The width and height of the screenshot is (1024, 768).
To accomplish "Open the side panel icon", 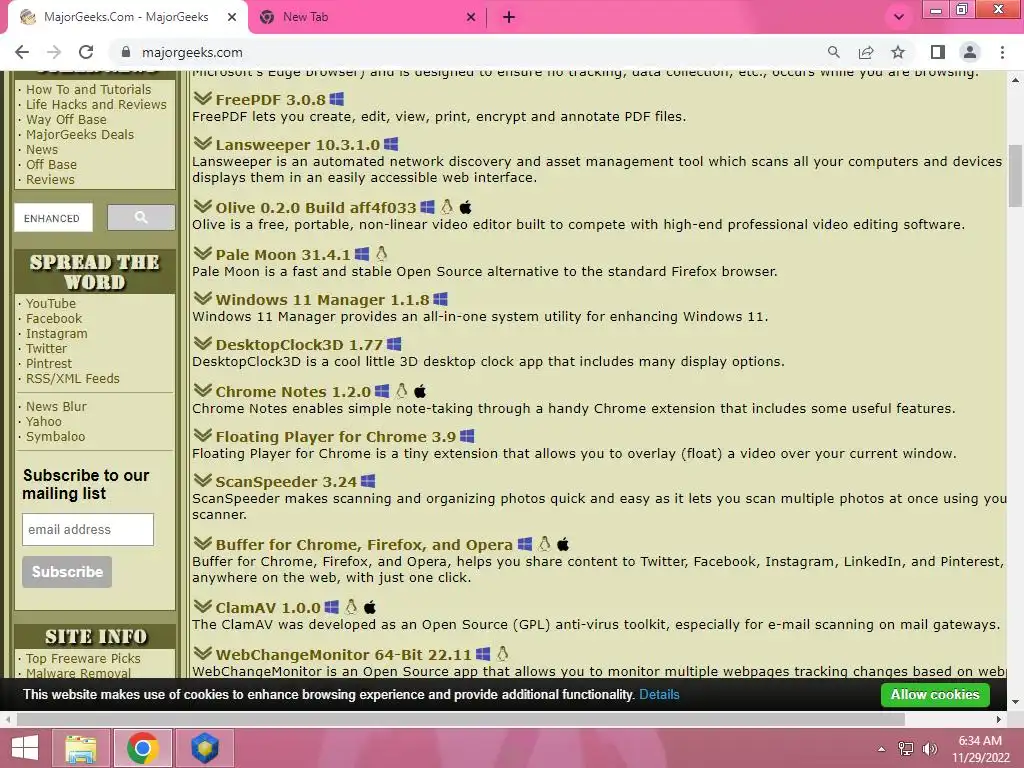I will (x=938, y=52).
